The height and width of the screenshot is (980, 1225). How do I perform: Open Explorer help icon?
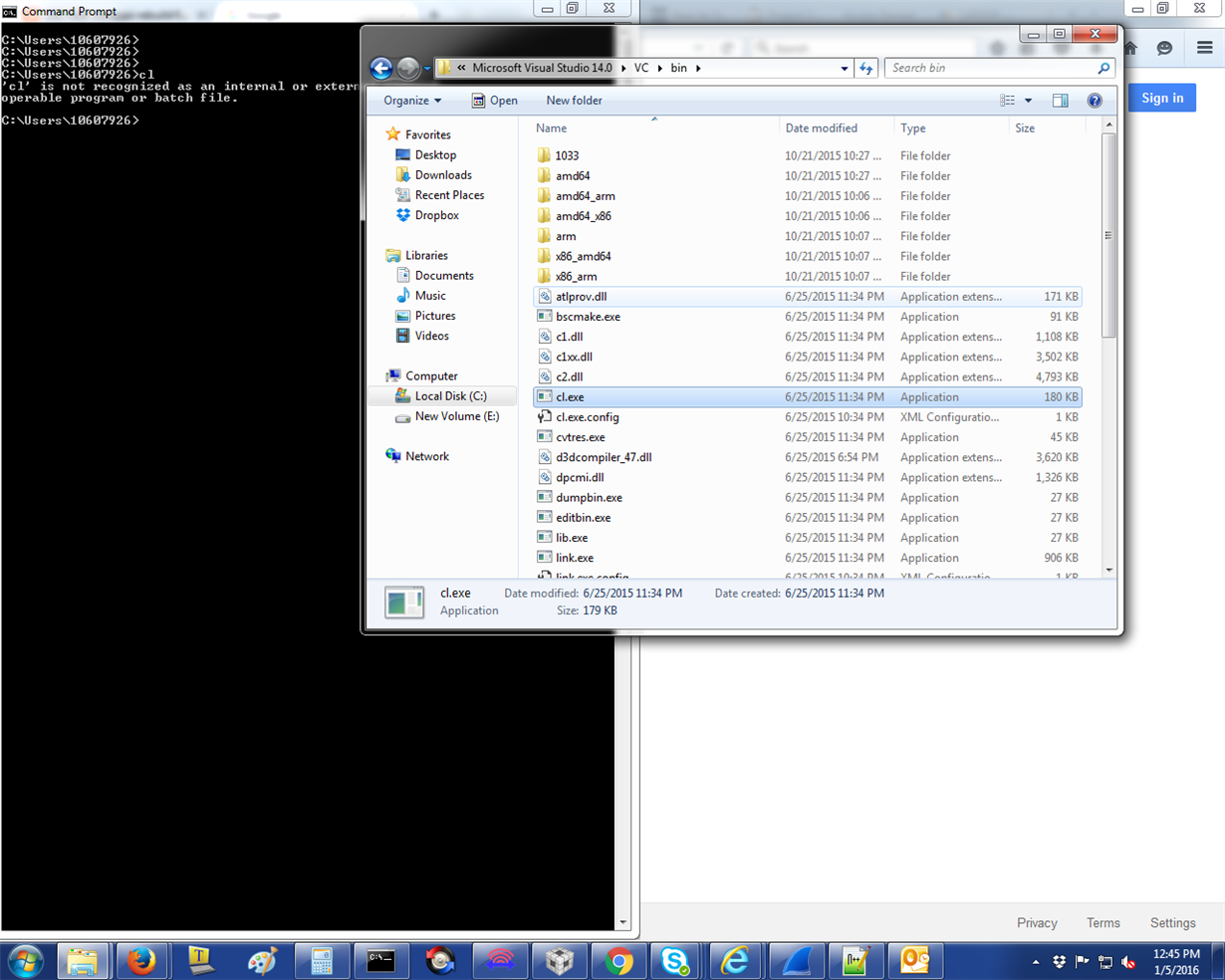click(x=1095, y=101)
